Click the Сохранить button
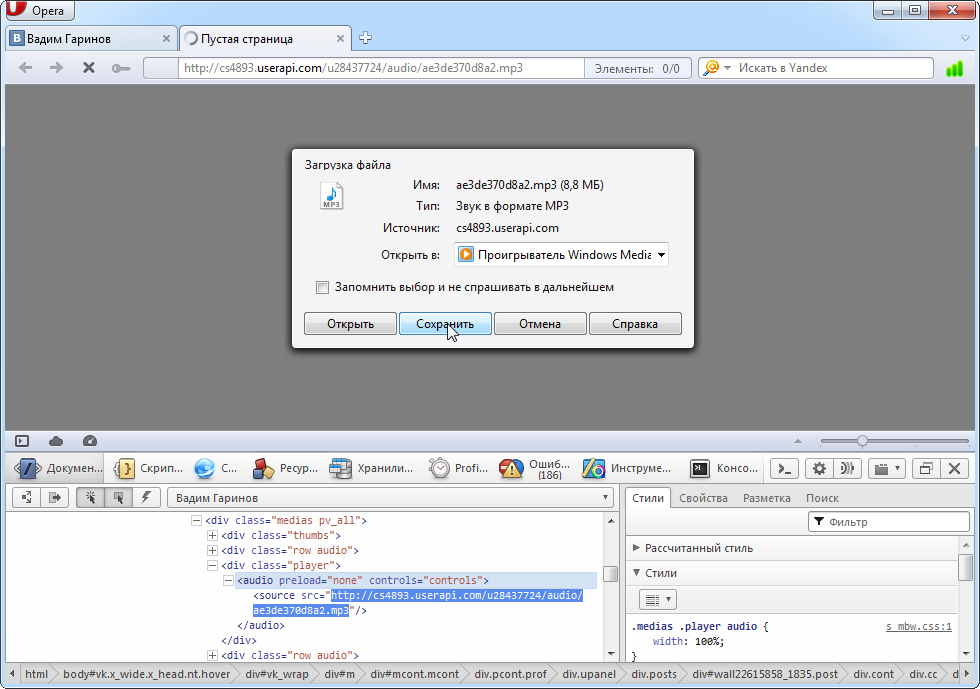The height and width of the screenshot is (689, 980). click(445, 324)
